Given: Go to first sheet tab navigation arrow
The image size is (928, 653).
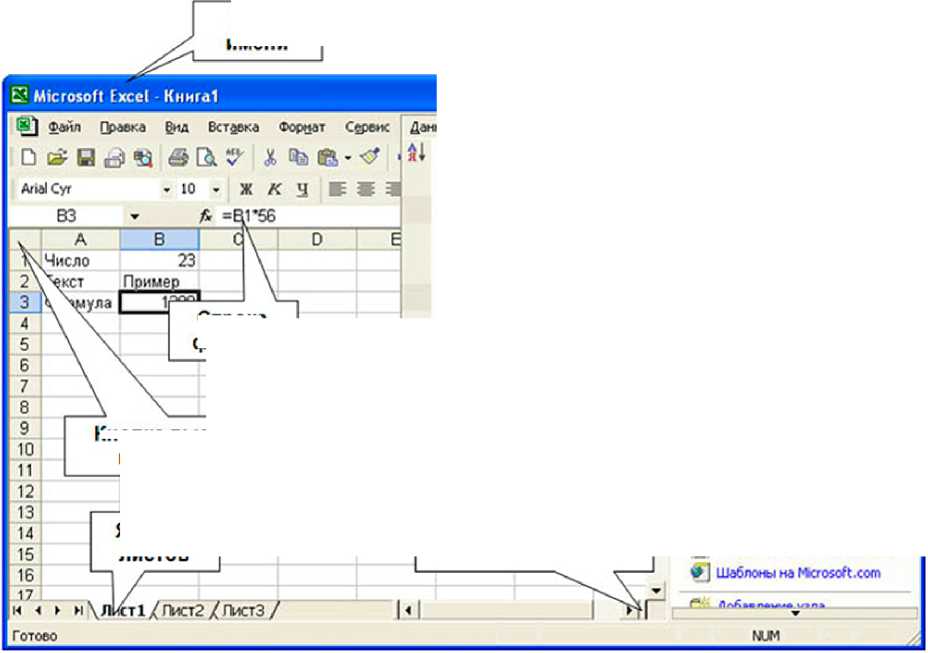Looking at the screenshot, I should (18, 610).
